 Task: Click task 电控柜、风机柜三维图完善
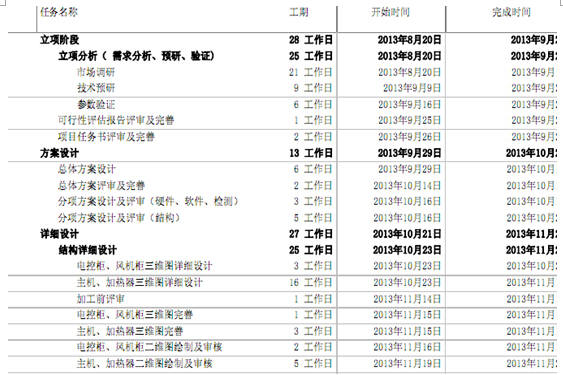coord(135,315)
